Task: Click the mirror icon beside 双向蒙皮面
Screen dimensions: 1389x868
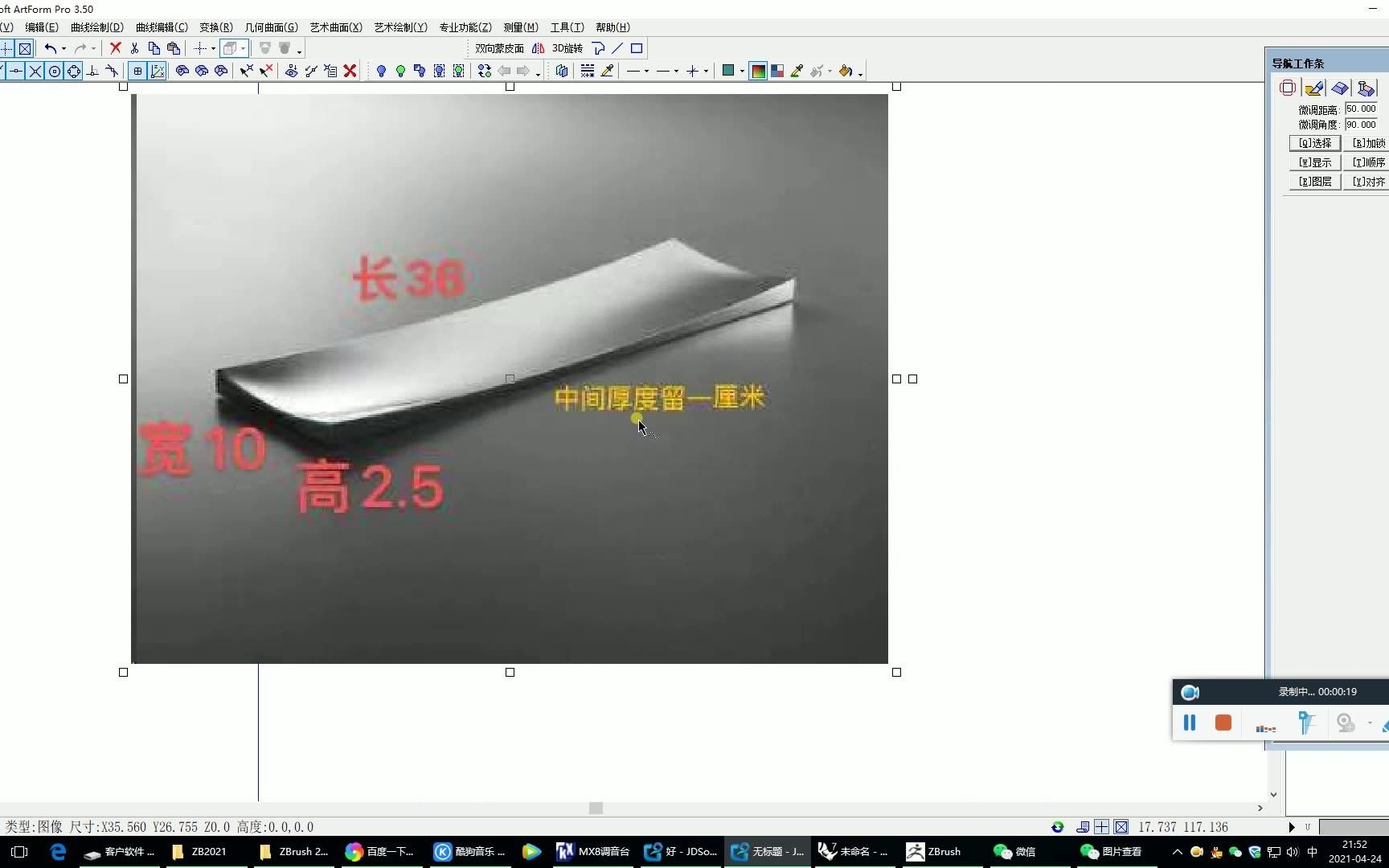Action: point(538,48)
